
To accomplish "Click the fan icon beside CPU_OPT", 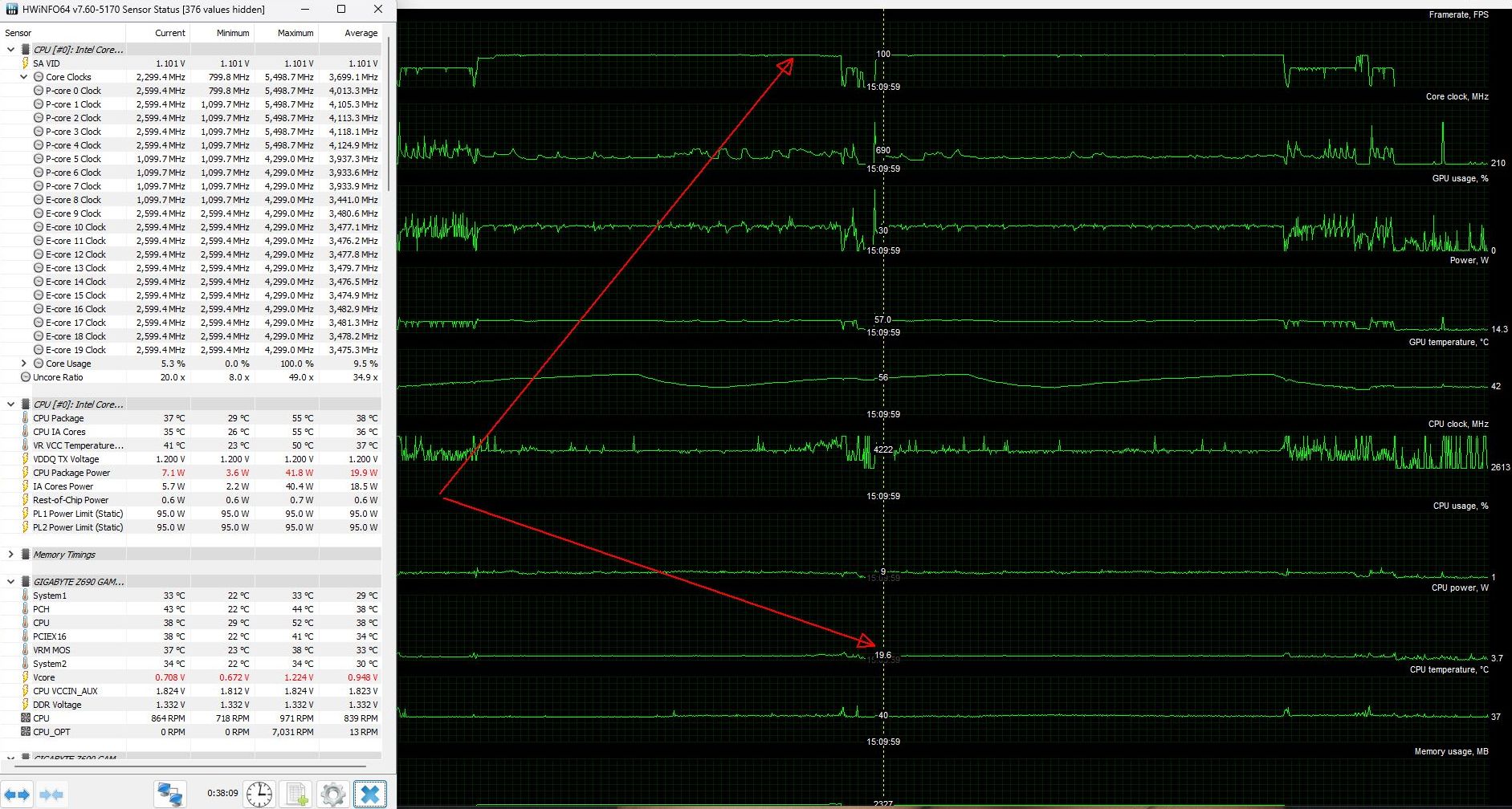I will click(26, 732).
